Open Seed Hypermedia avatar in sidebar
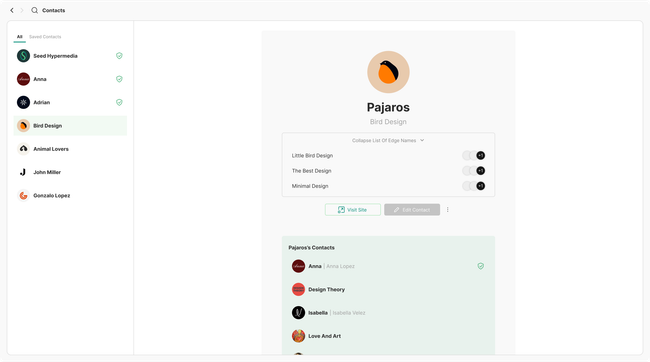Screen dimensions: 650x362 point(23,56)
